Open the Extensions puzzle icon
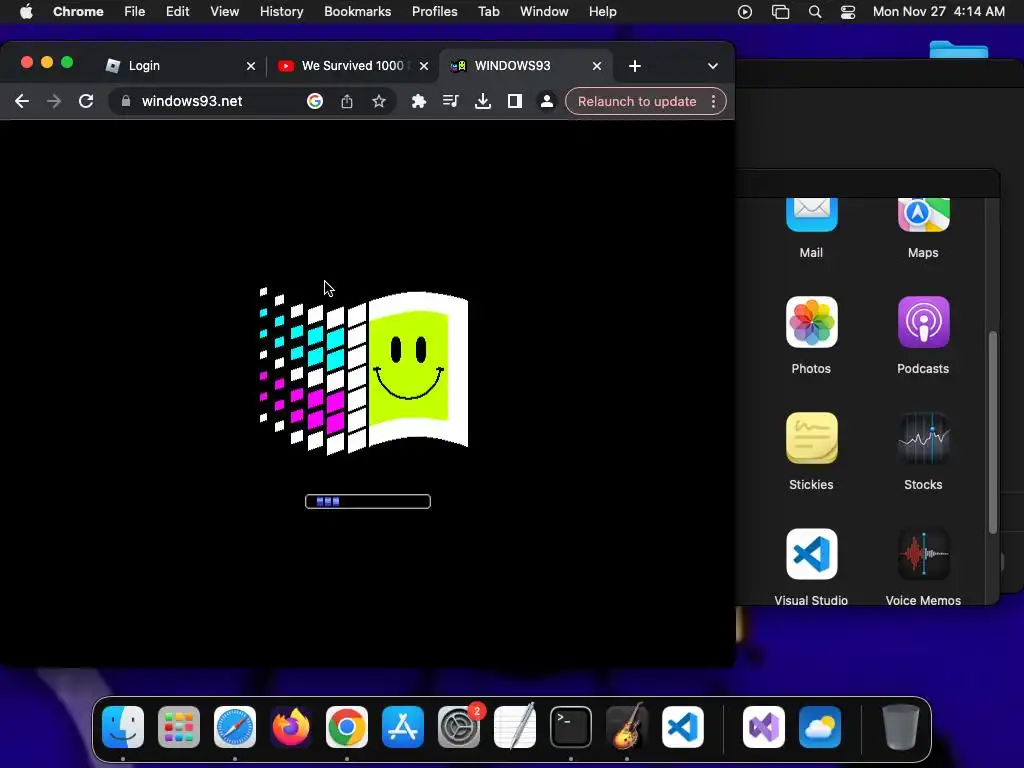Image resolution: width=1024 pixels, height=768 pixels. pyautogui.click(x=419, y=101)
